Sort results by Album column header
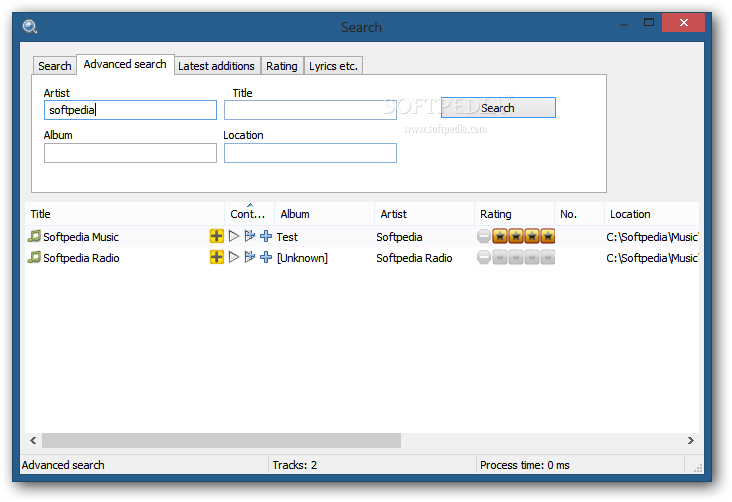 [324, 214]
